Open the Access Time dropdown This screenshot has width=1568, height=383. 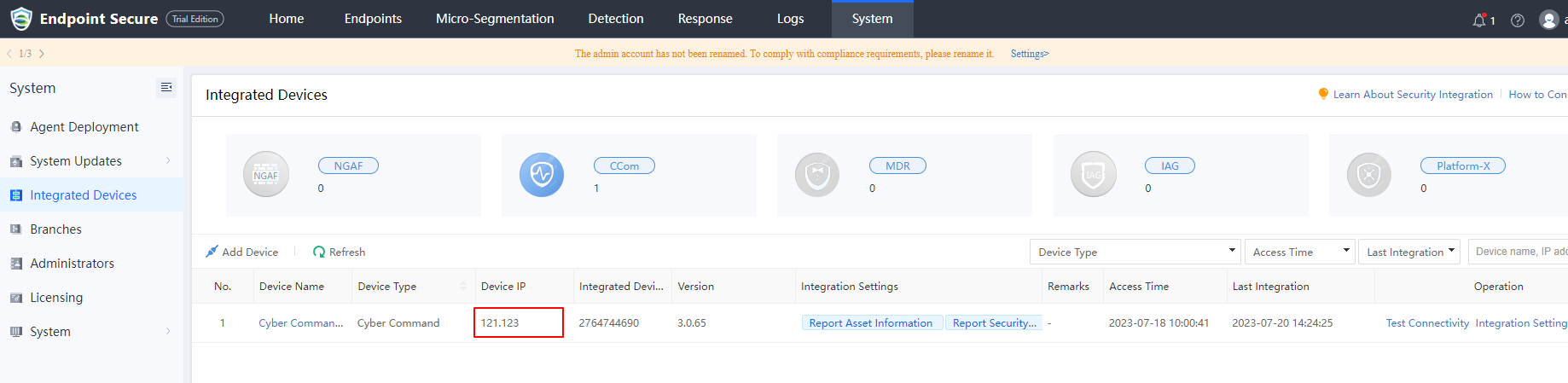[x=1299, y=252]
